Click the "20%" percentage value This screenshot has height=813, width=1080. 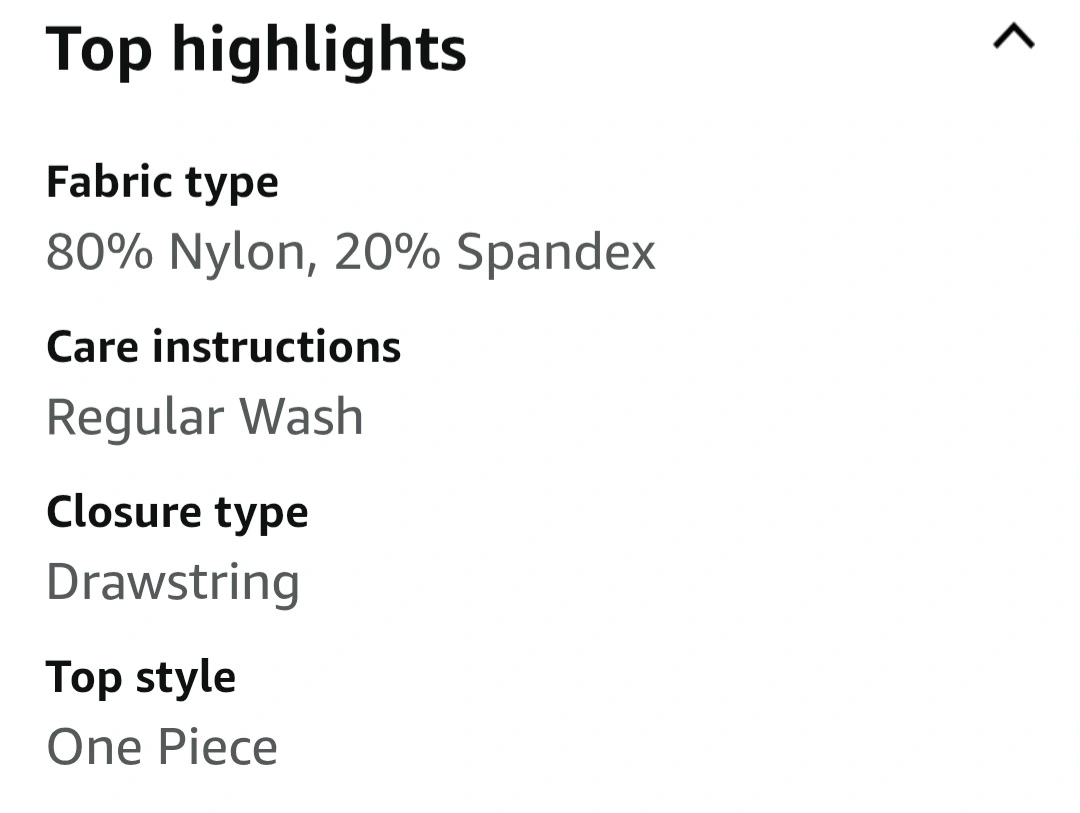pyautogui.click(x=387, y=252)
